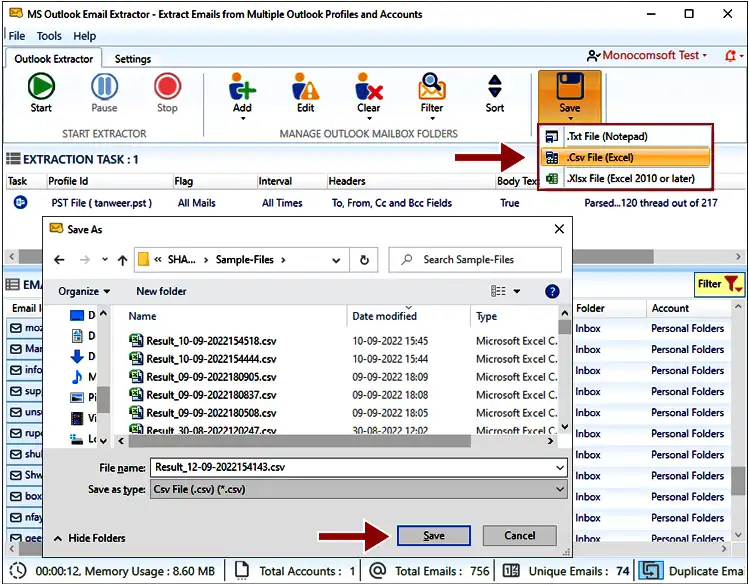This screenshot has height=585, width=749.
Task: Open the Add button dropdown arrow
Action: [243, 118]
